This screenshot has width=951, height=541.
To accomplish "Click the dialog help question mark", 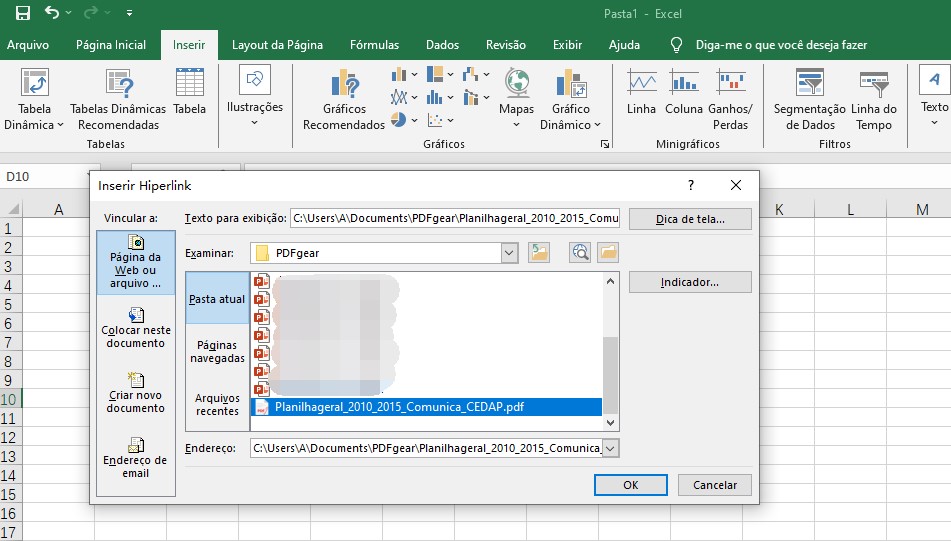I will pyautogui.click(x=691, y=185).
